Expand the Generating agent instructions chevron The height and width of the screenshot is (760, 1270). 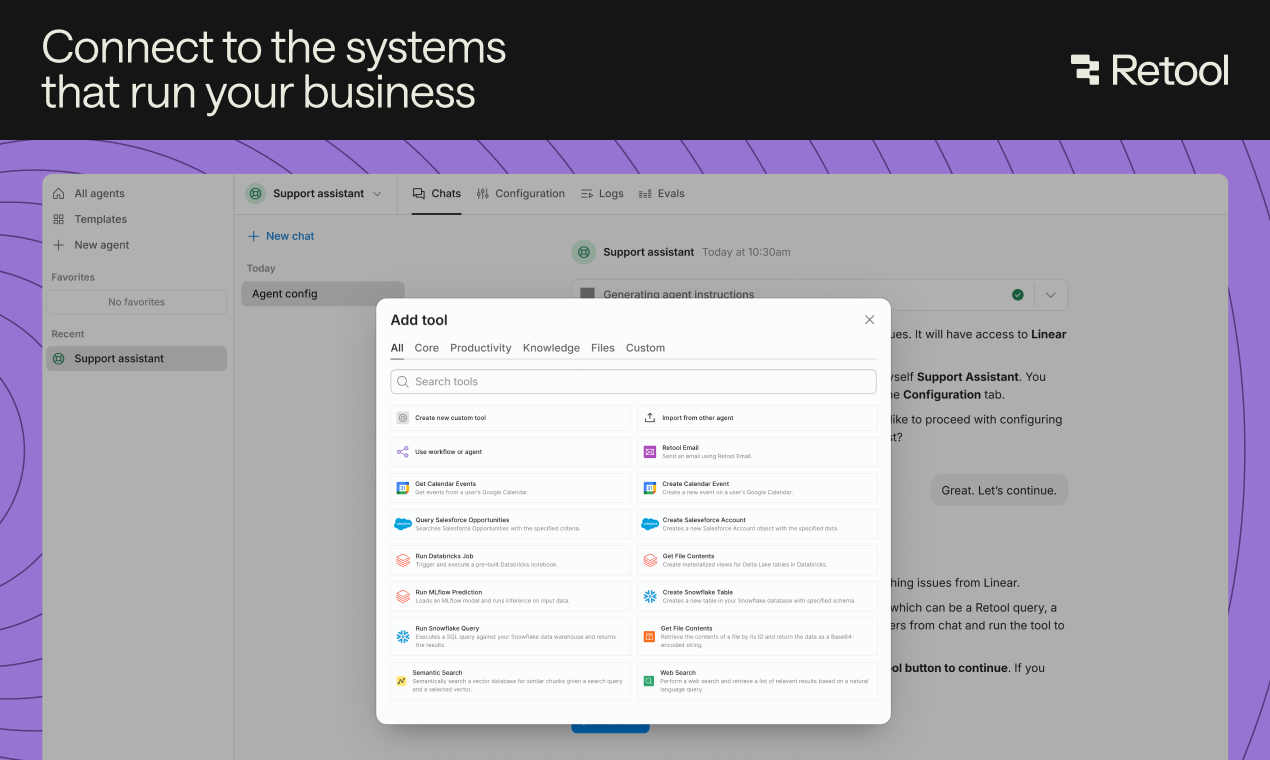[1050, 295]
